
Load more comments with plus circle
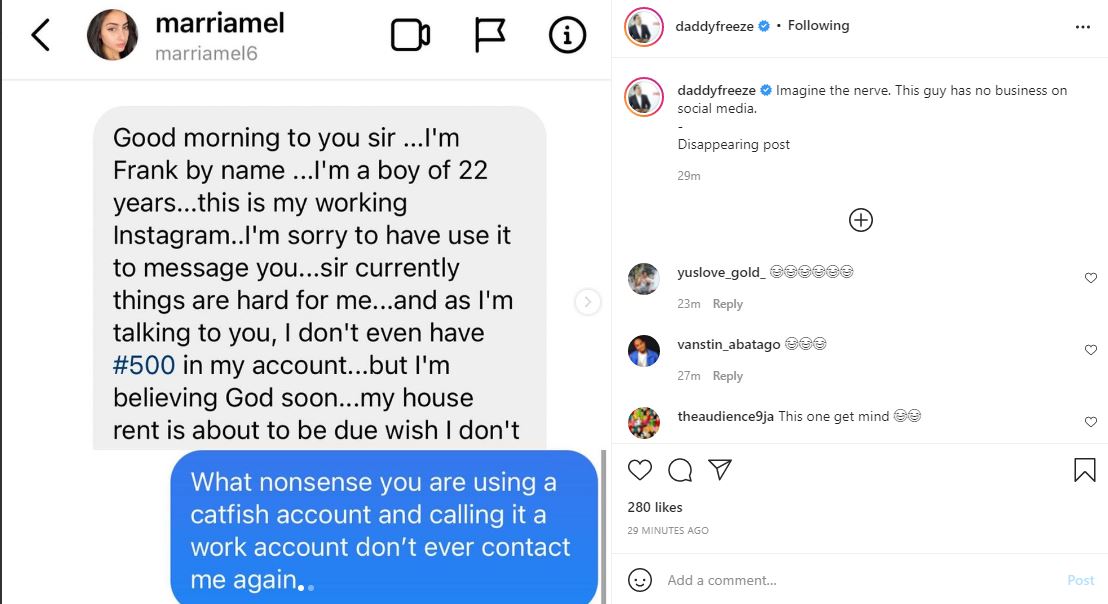pos(861,220)
